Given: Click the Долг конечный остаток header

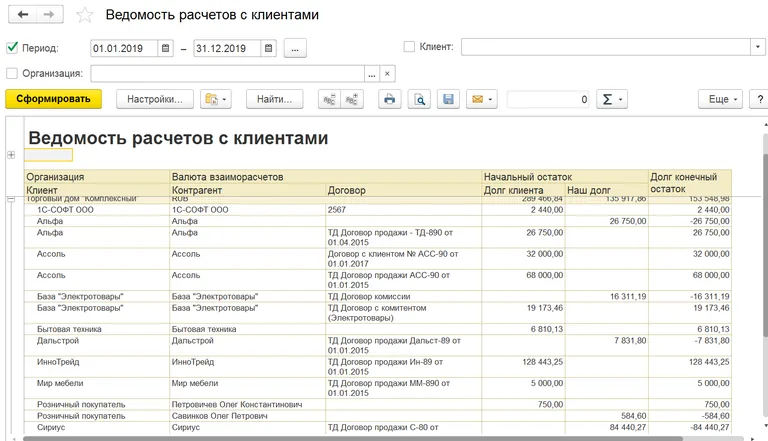Looking at the screenshot, I should pyautogui.click(x=690, y=183).
